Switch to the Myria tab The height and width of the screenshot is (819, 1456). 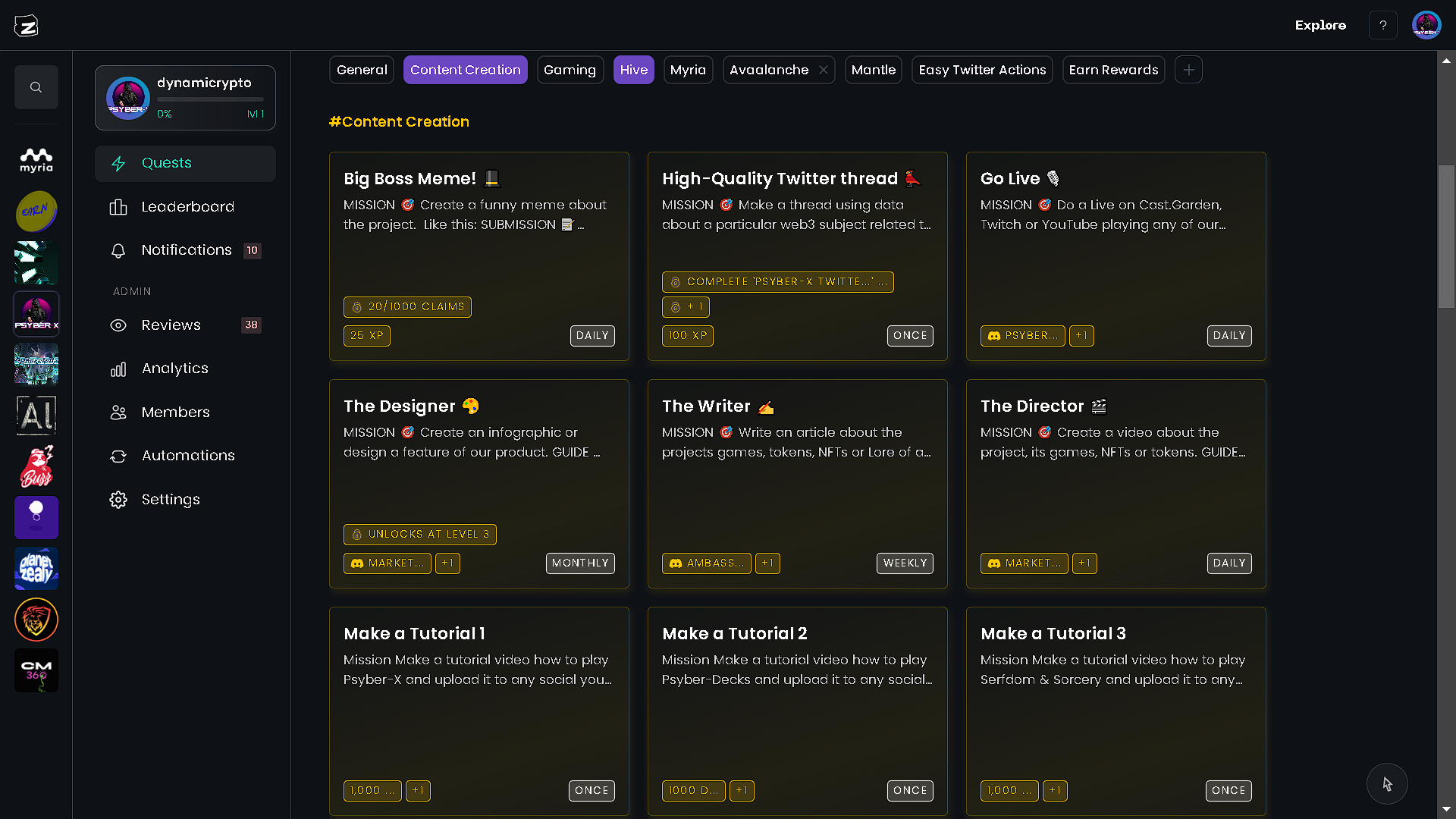coord(688,70)
